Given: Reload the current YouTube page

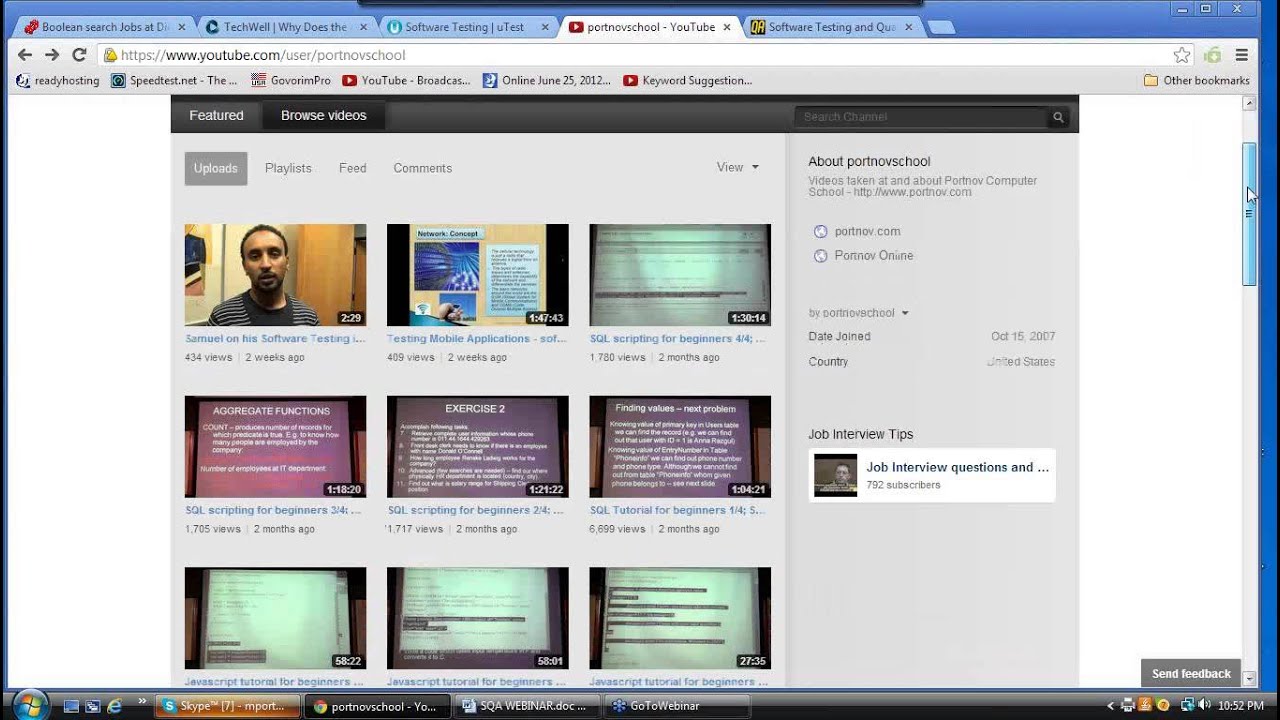Looking at the screenshot, I should point(79,55).
